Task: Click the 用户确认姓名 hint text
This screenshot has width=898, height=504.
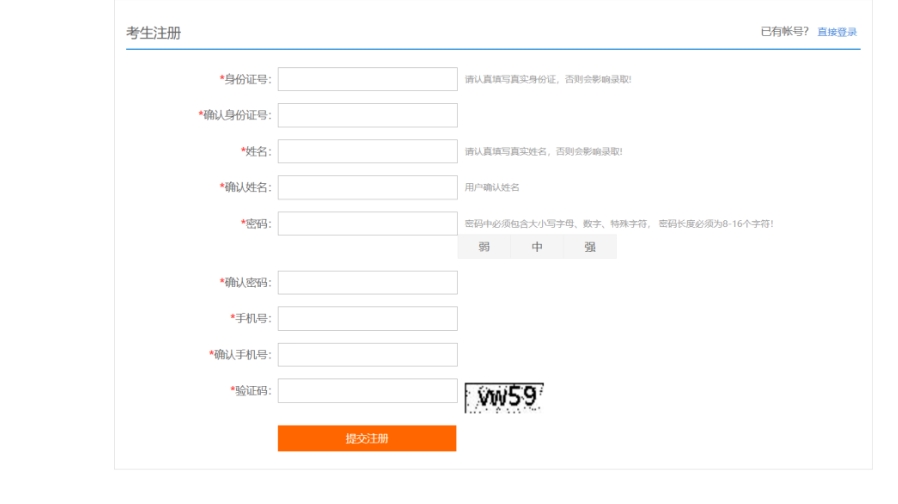Action: point(492,187)
